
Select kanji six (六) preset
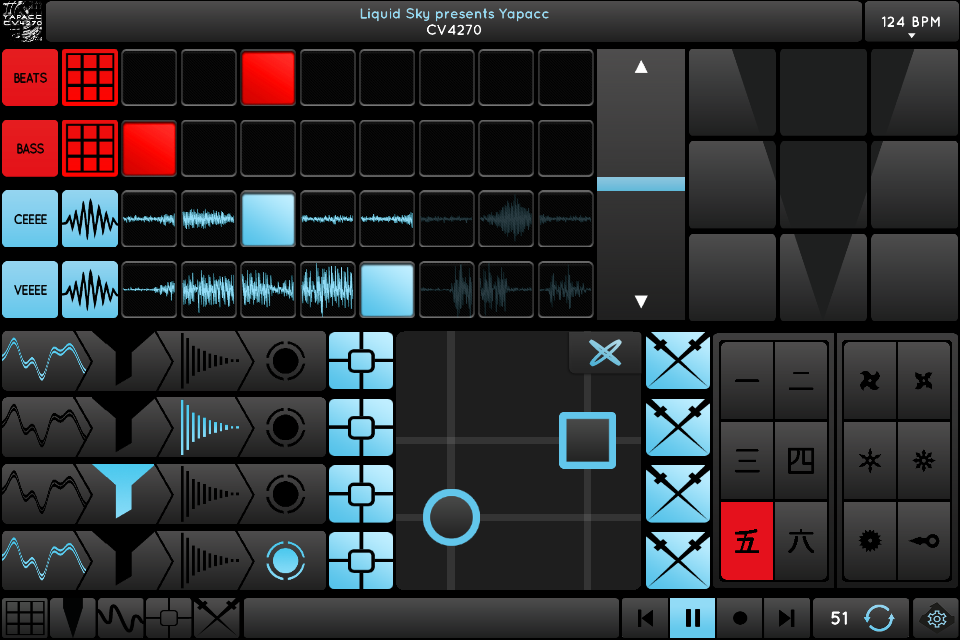point(801,541)
